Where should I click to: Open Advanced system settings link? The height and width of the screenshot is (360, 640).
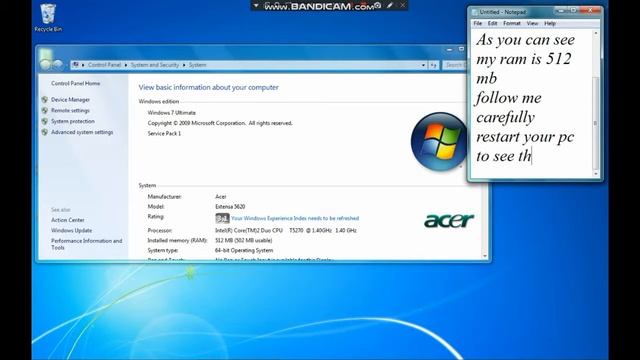[x=82, y=132]
